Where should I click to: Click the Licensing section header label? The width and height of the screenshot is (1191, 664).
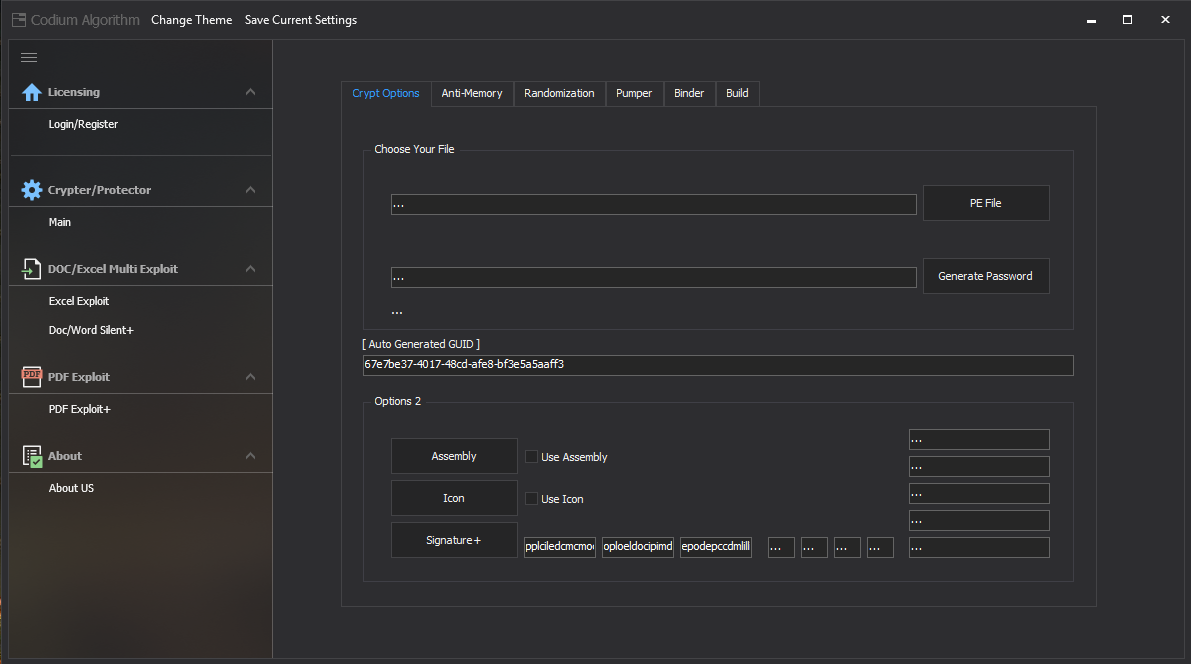pyautogui.click(x=74, y=92)
